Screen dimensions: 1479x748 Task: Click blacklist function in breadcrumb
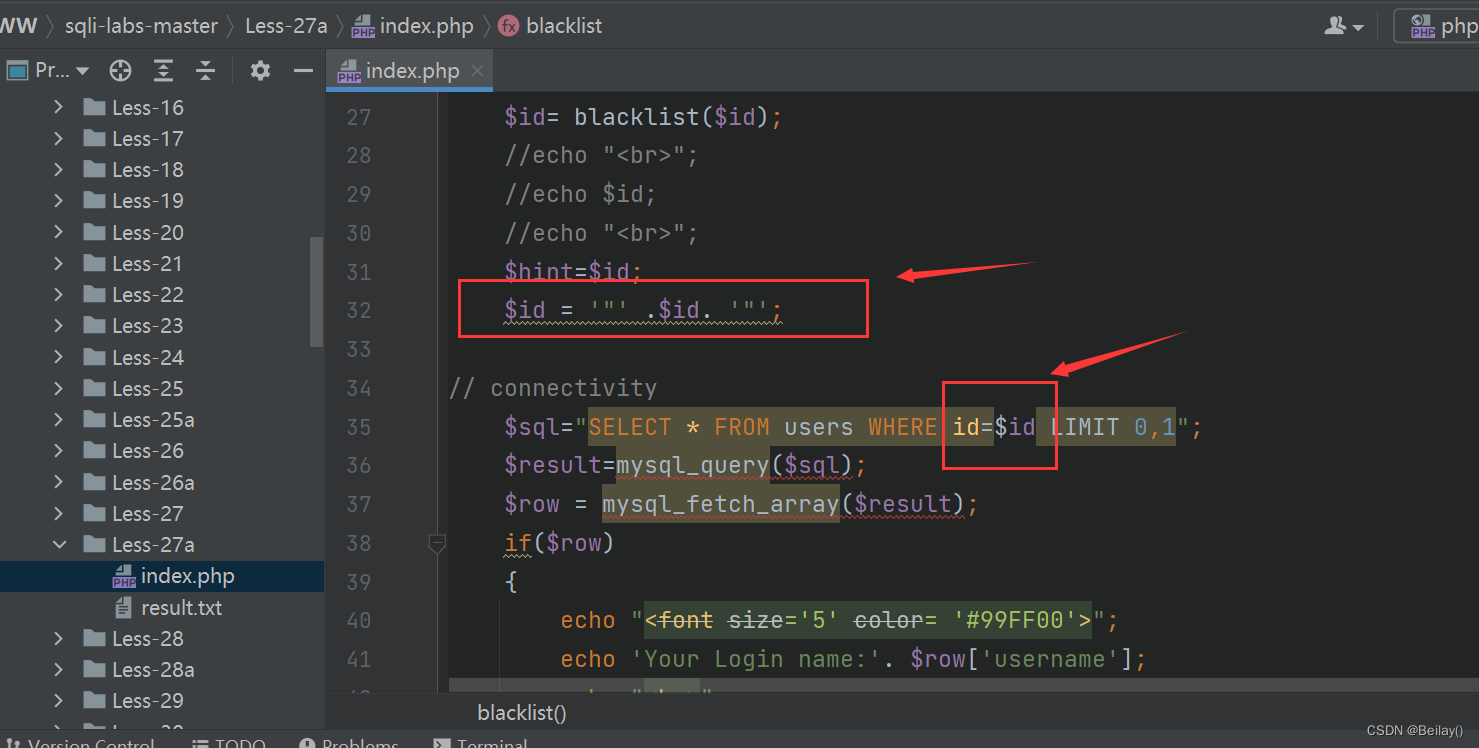coord(551,26)
